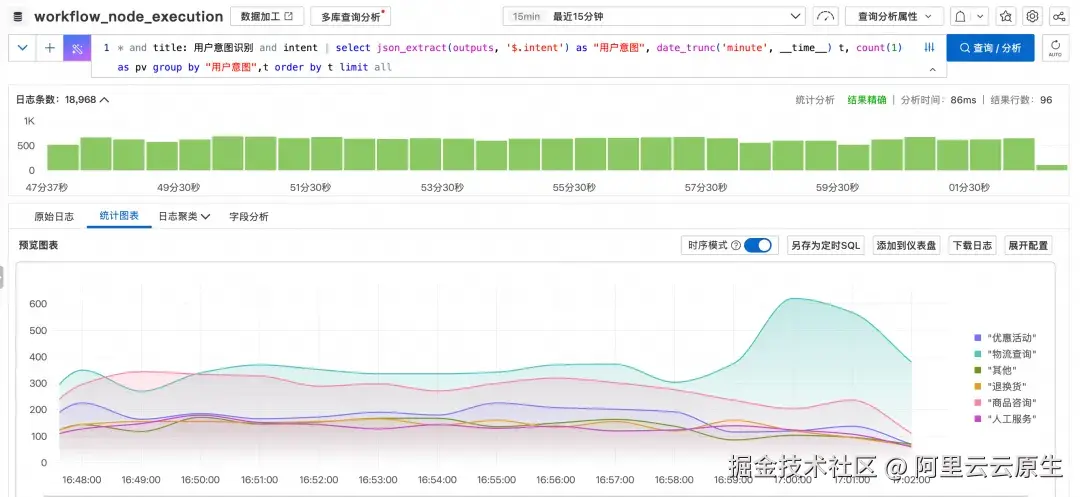Screen dimensions: 1080x497
Task: Click 下载日志 button
Action: (x=972, y=245)
